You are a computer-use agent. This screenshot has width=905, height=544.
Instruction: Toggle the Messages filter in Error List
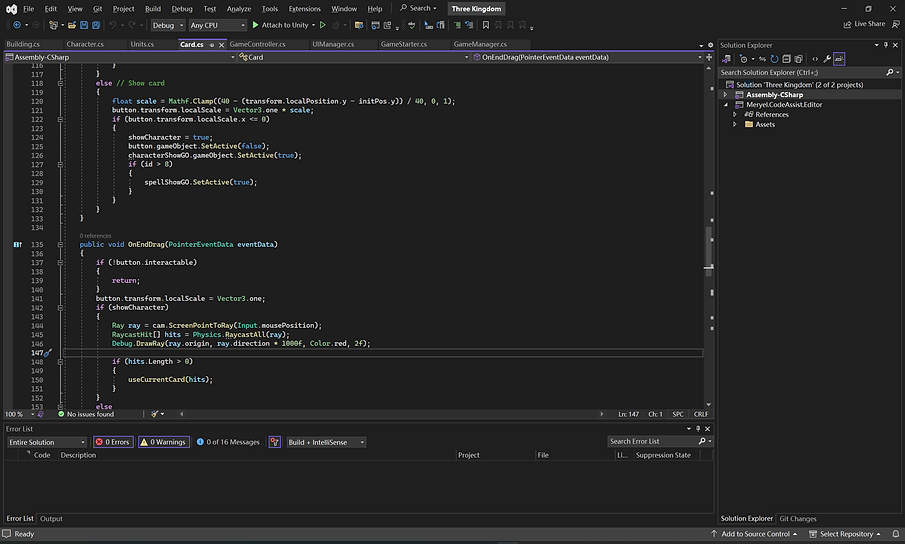coord(228,442)
